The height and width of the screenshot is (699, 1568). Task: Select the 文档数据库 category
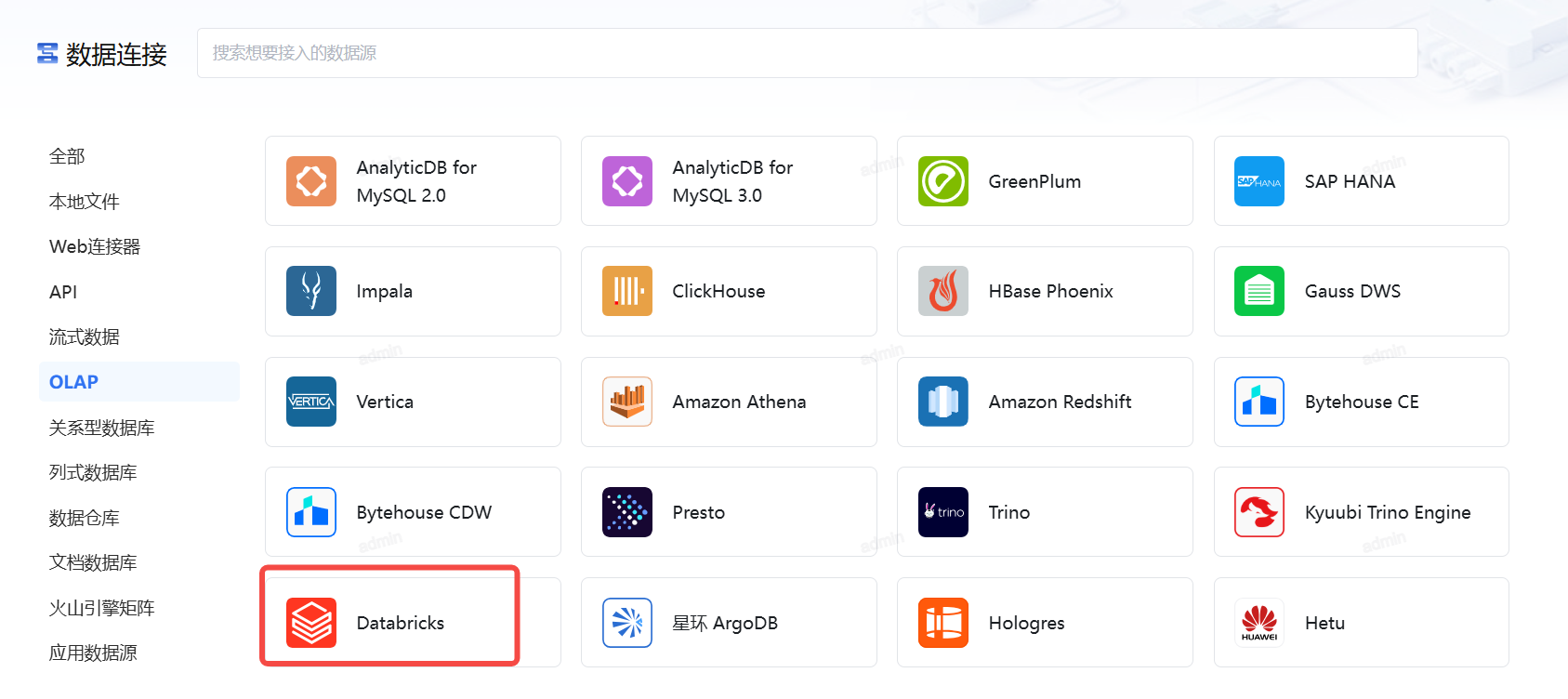coord(93,562)
